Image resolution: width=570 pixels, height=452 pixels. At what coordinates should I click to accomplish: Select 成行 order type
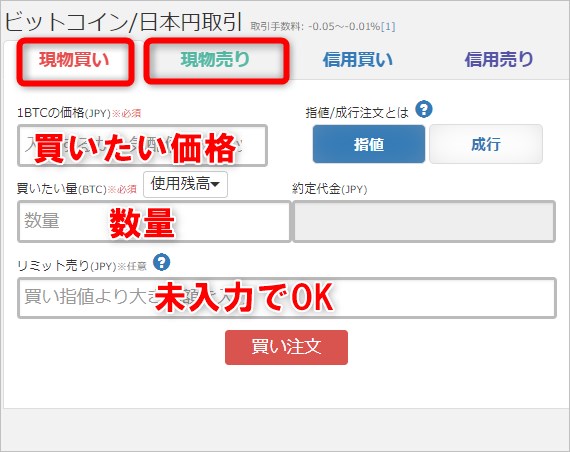coord(486,144)
